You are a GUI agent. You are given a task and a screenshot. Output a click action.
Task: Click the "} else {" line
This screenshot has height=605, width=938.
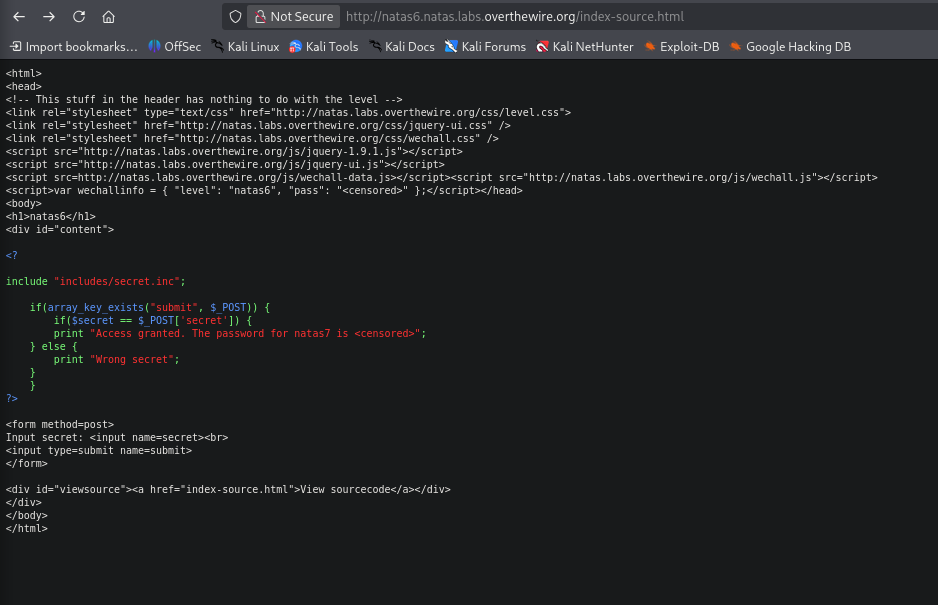click(54, 346)
